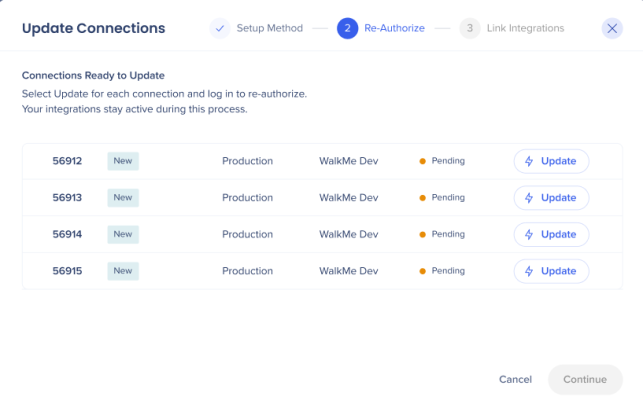Viewport: 643px width, 415px height.
Task: Click the orange status dot for 56915
Action: pos(422,271)
